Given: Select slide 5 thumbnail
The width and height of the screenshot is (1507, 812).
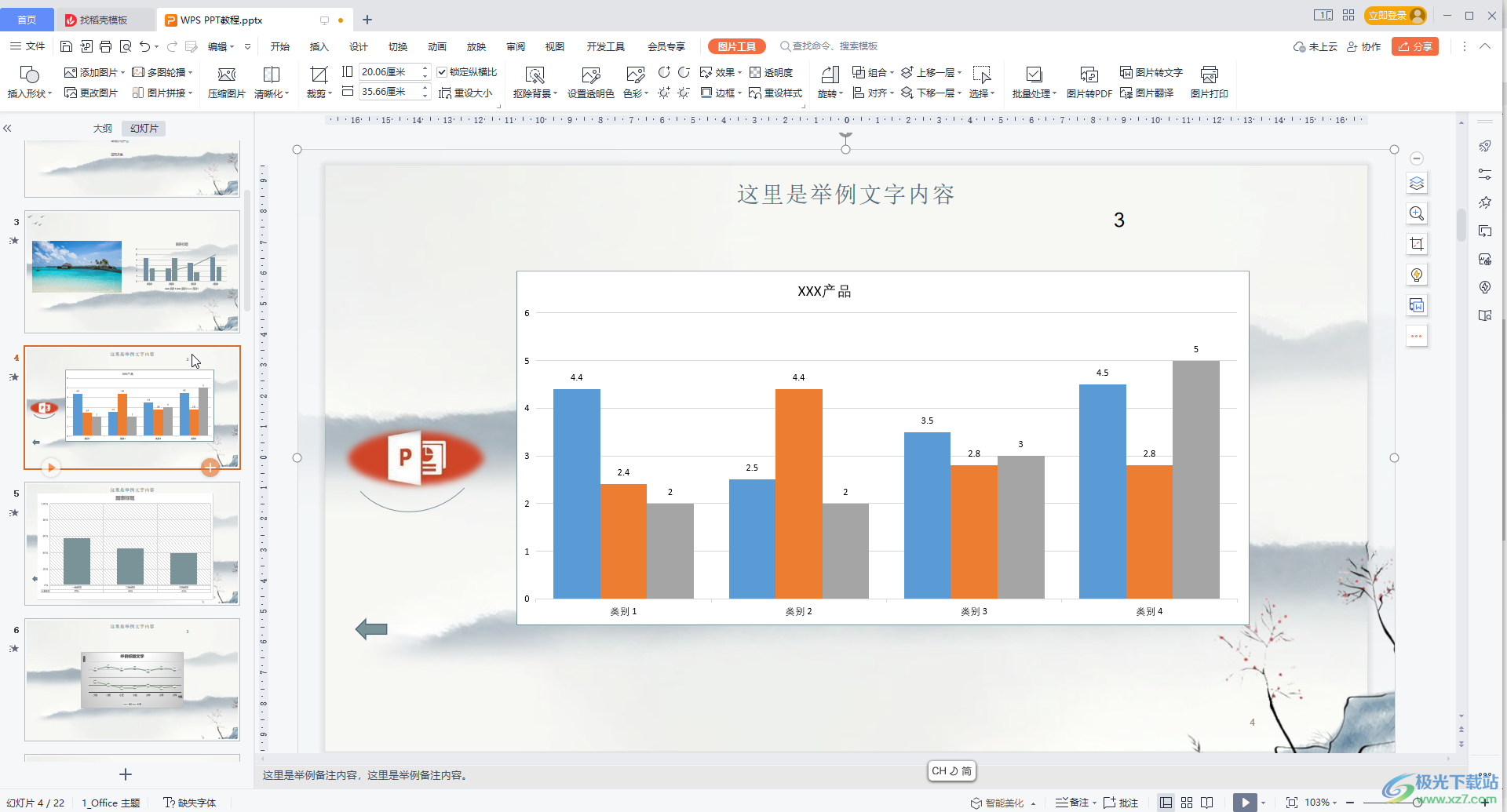Looking at the screenshot, I should [132, 543].
